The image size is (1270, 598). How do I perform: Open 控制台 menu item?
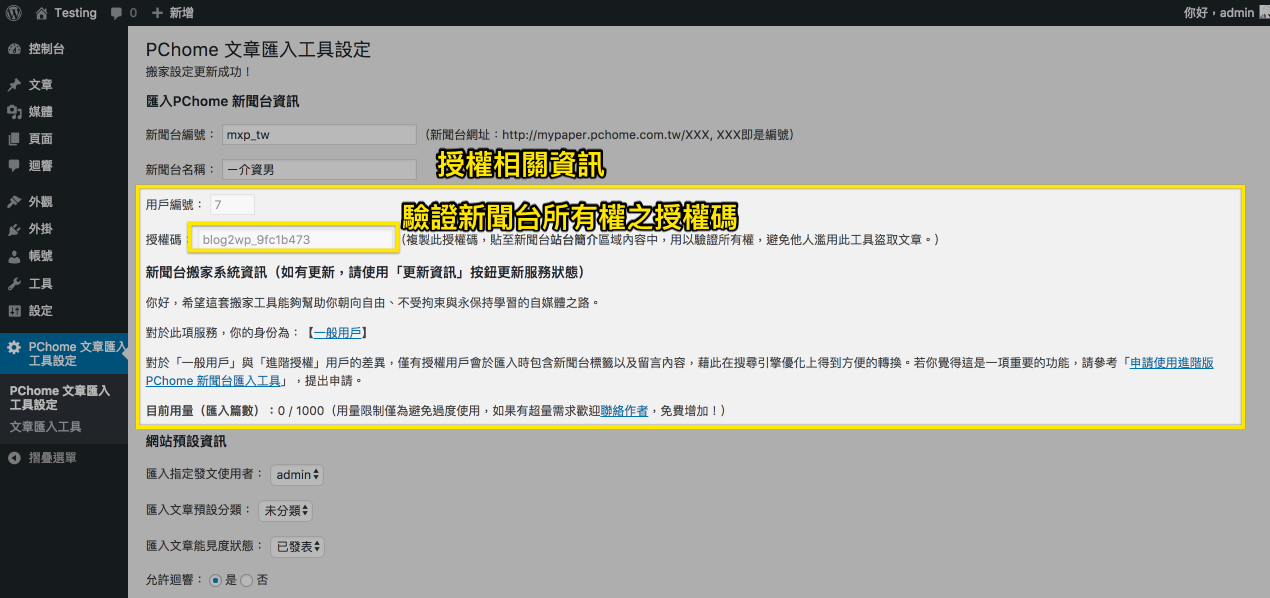[x=64, y=49]
